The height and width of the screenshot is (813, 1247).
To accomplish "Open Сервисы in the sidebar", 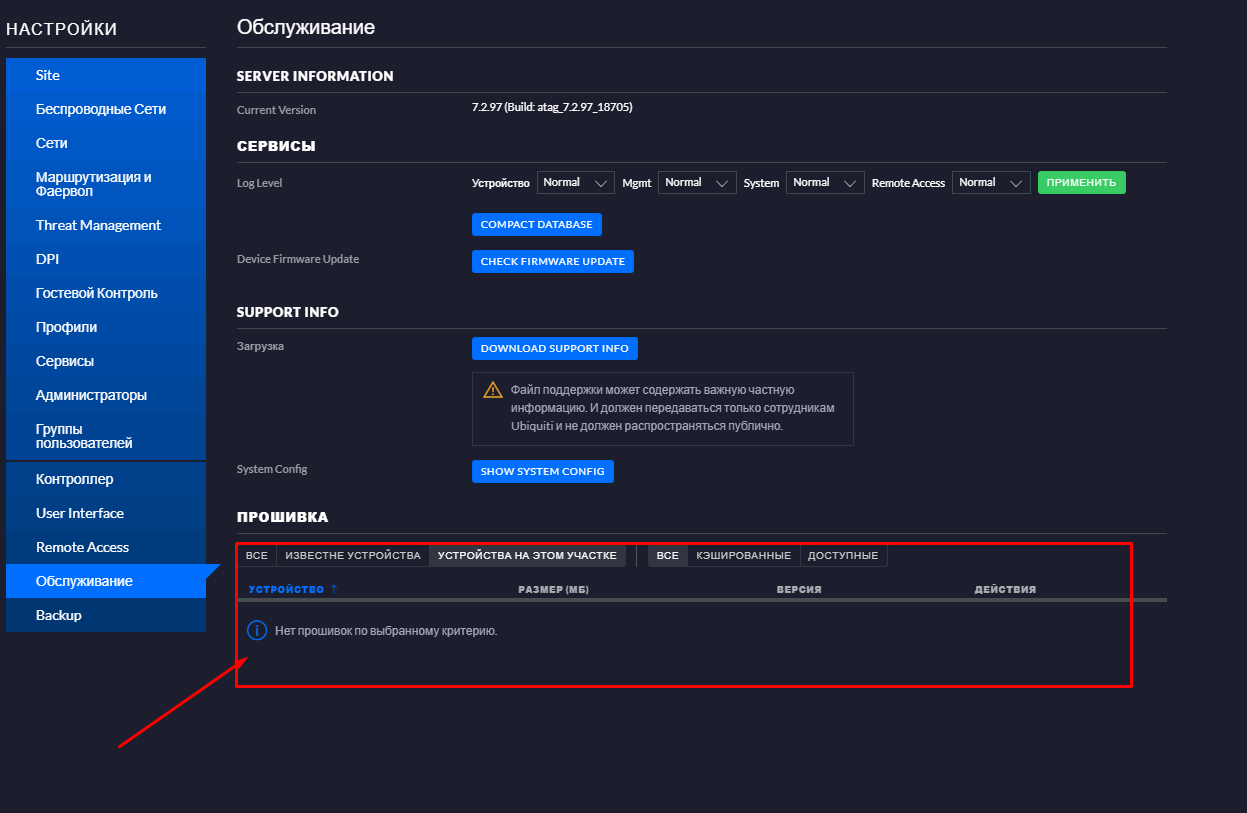I will [x=106, y=361].
